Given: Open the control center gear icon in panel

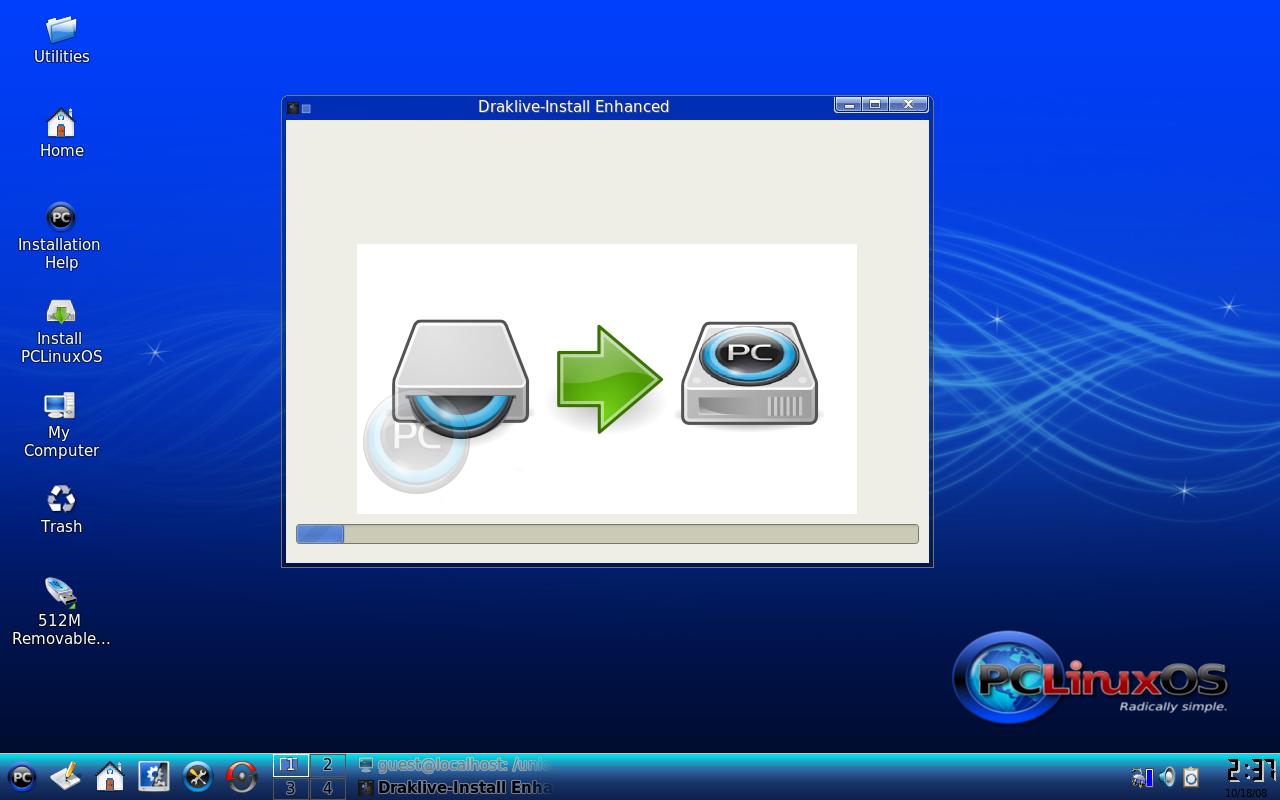Looking at the screenshot, I should click(154, 776).
